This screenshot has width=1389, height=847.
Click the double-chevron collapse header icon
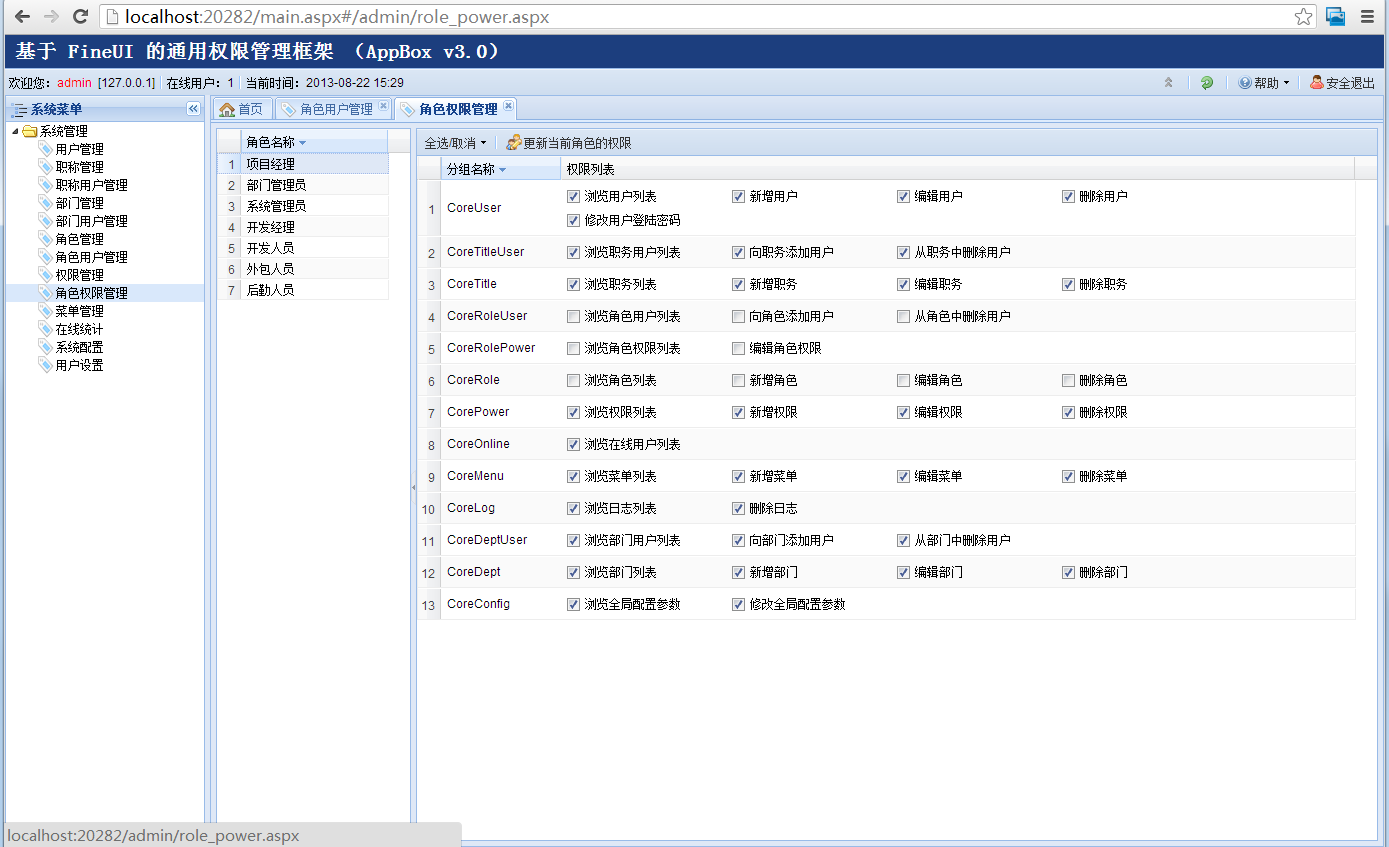(x=1168, y=83)
